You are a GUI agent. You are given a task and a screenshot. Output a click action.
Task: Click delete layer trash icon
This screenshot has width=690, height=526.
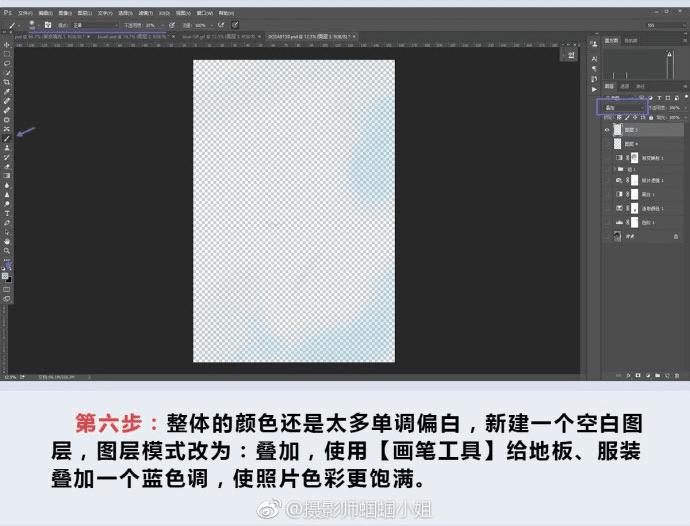677,375
